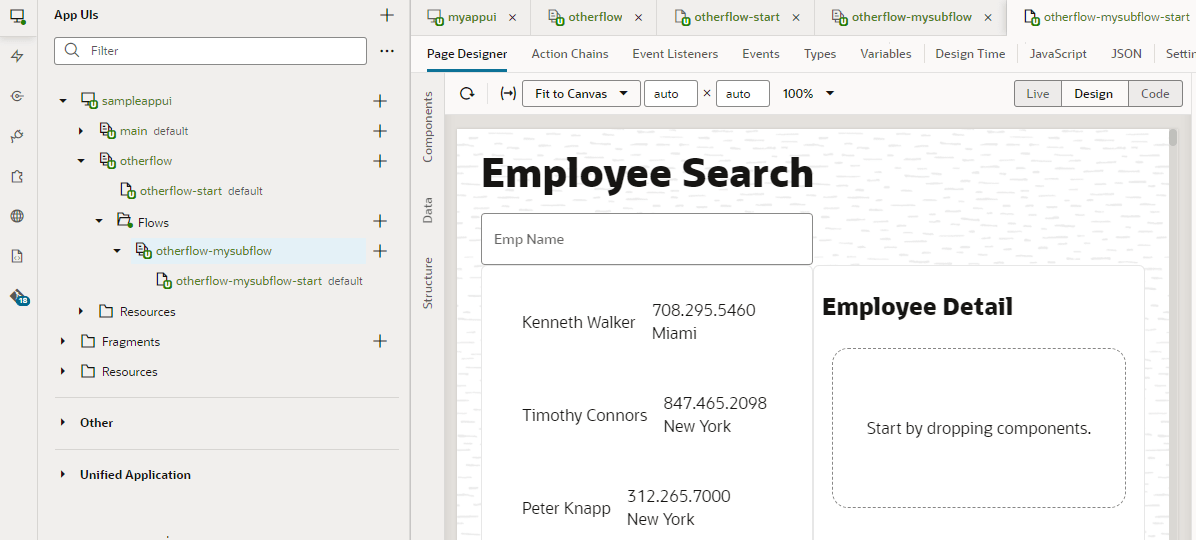Click the reload page canvas icon

coord(467,94)
